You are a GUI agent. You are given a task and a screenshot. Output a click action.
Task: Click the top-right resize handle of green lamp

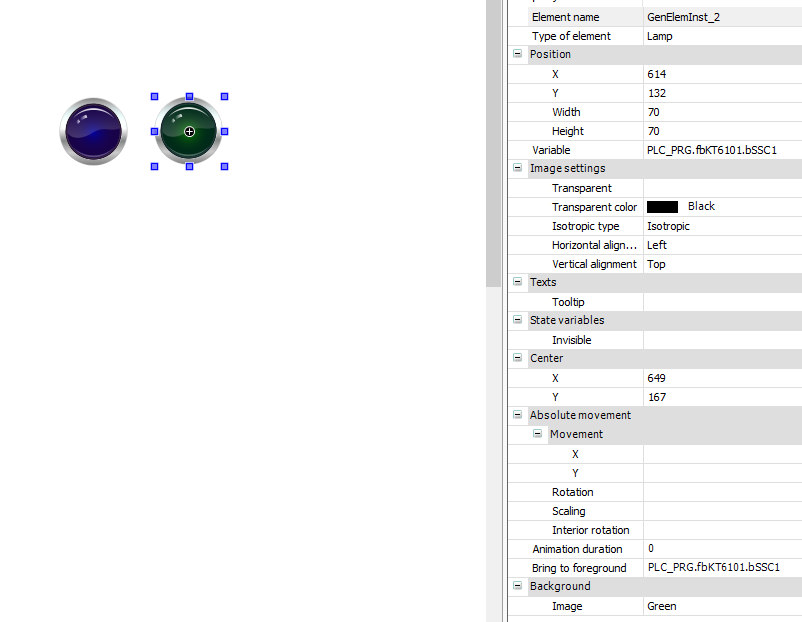coord(224,97)
